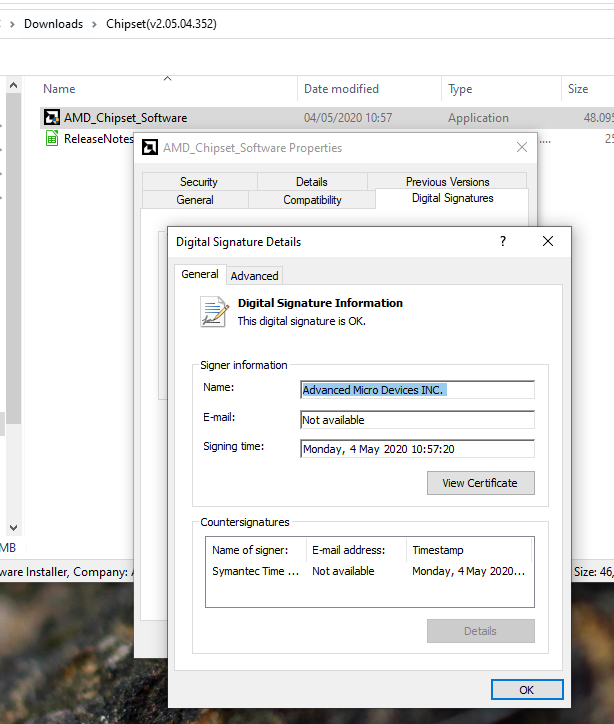
Task: Click the E-mail address column header
Action: click(356, 550)
